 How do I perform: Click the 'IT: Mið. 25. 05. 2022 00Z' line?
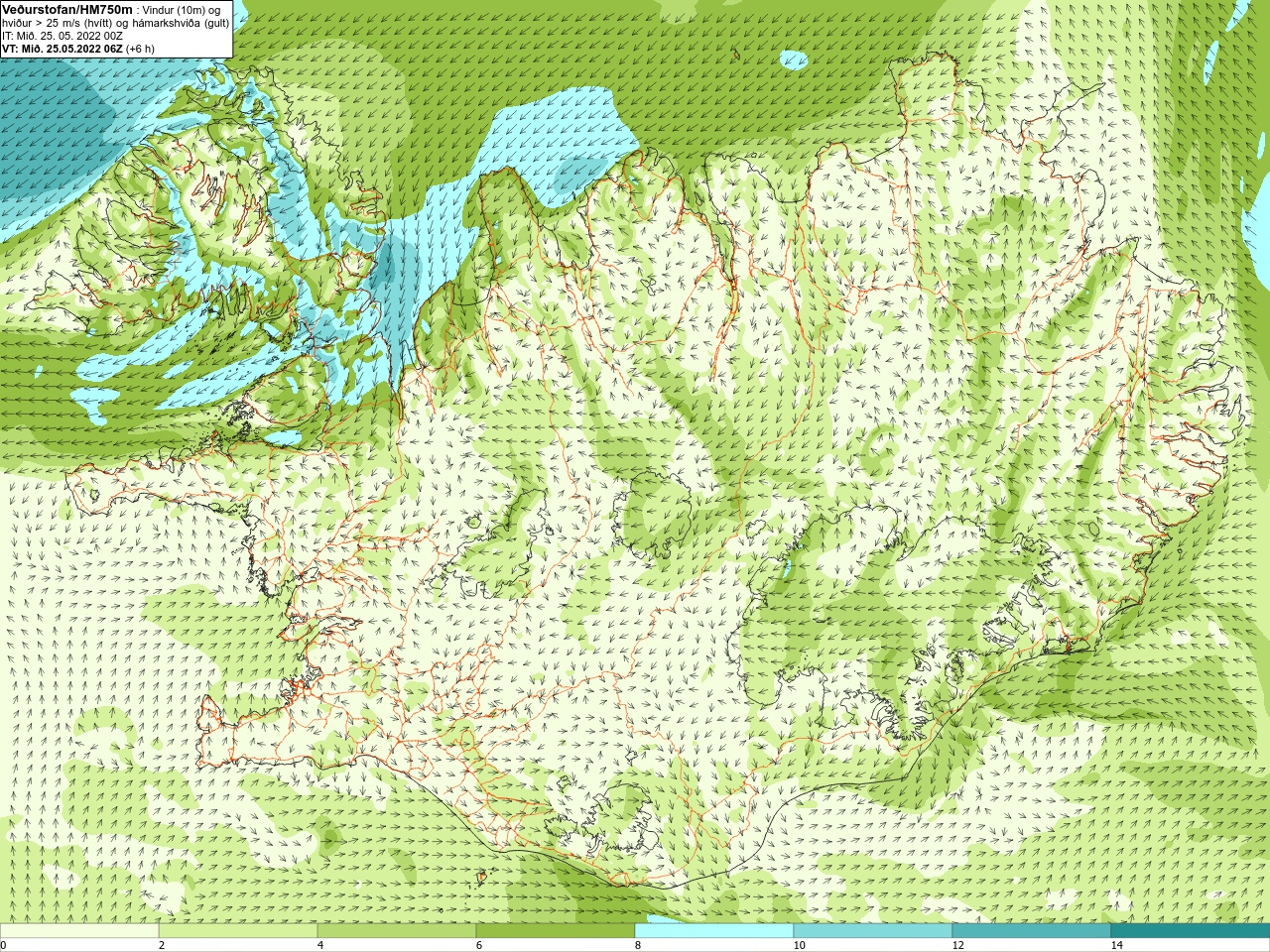63,36
